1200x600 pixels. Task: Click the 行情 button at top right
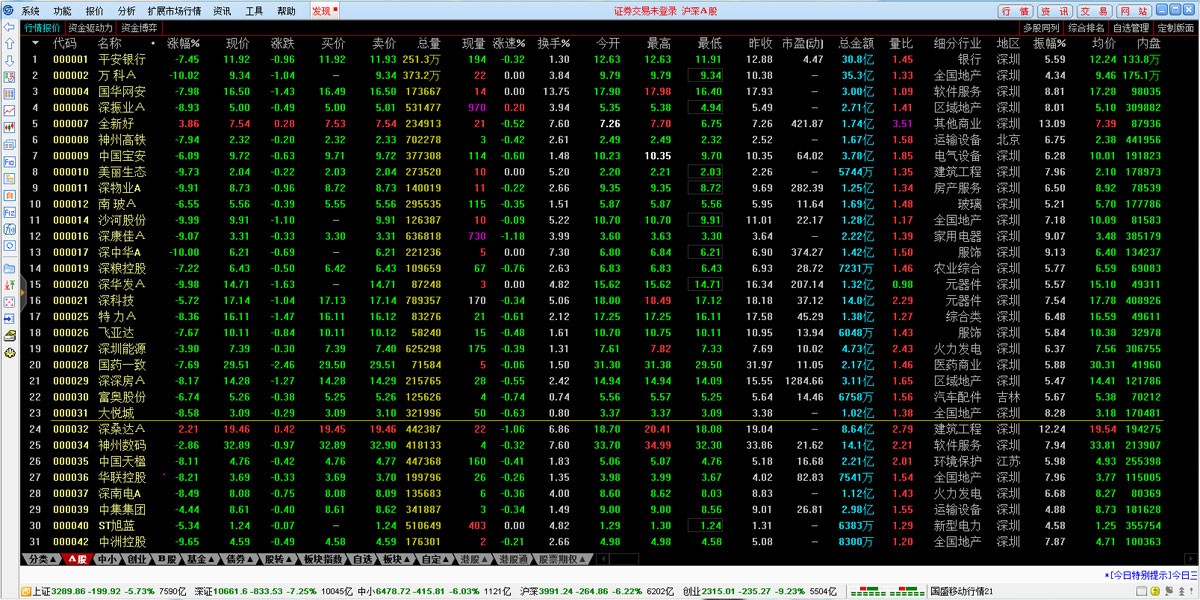coord(1014,11)
